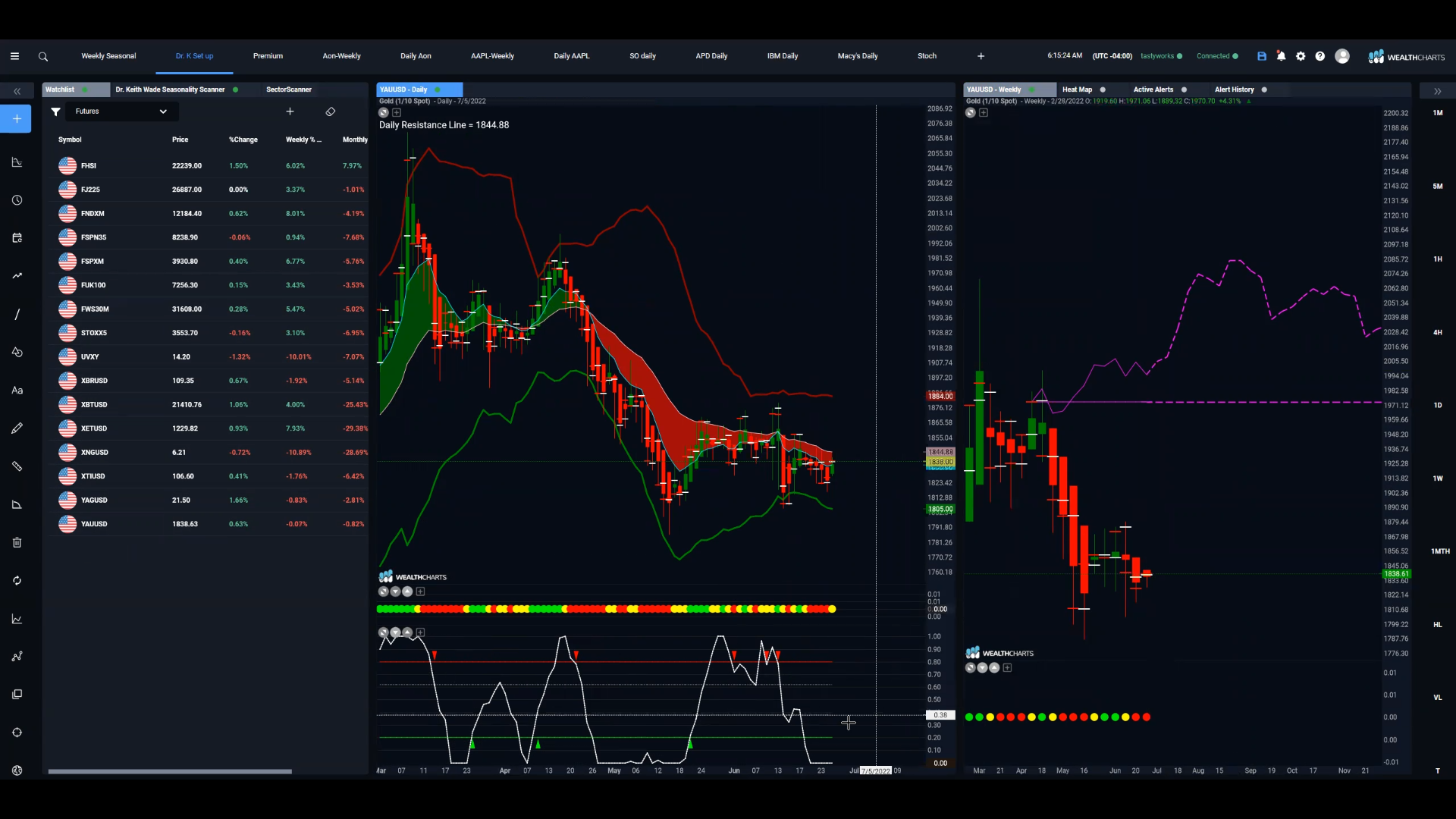This screenshot has height=819, width=1456.
Task: Open the watchlist filter funnel icon
Action: [x=55, y=111]
